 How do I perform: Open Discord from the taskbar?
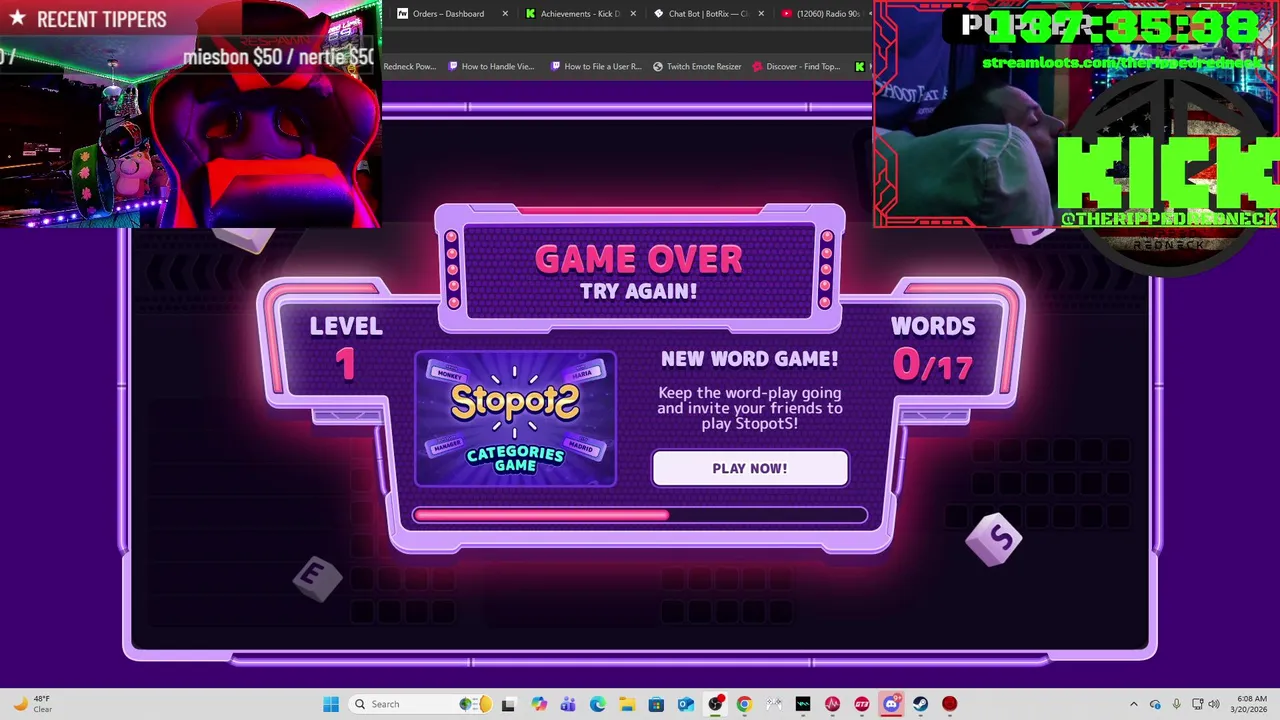(x=891, y=704)
